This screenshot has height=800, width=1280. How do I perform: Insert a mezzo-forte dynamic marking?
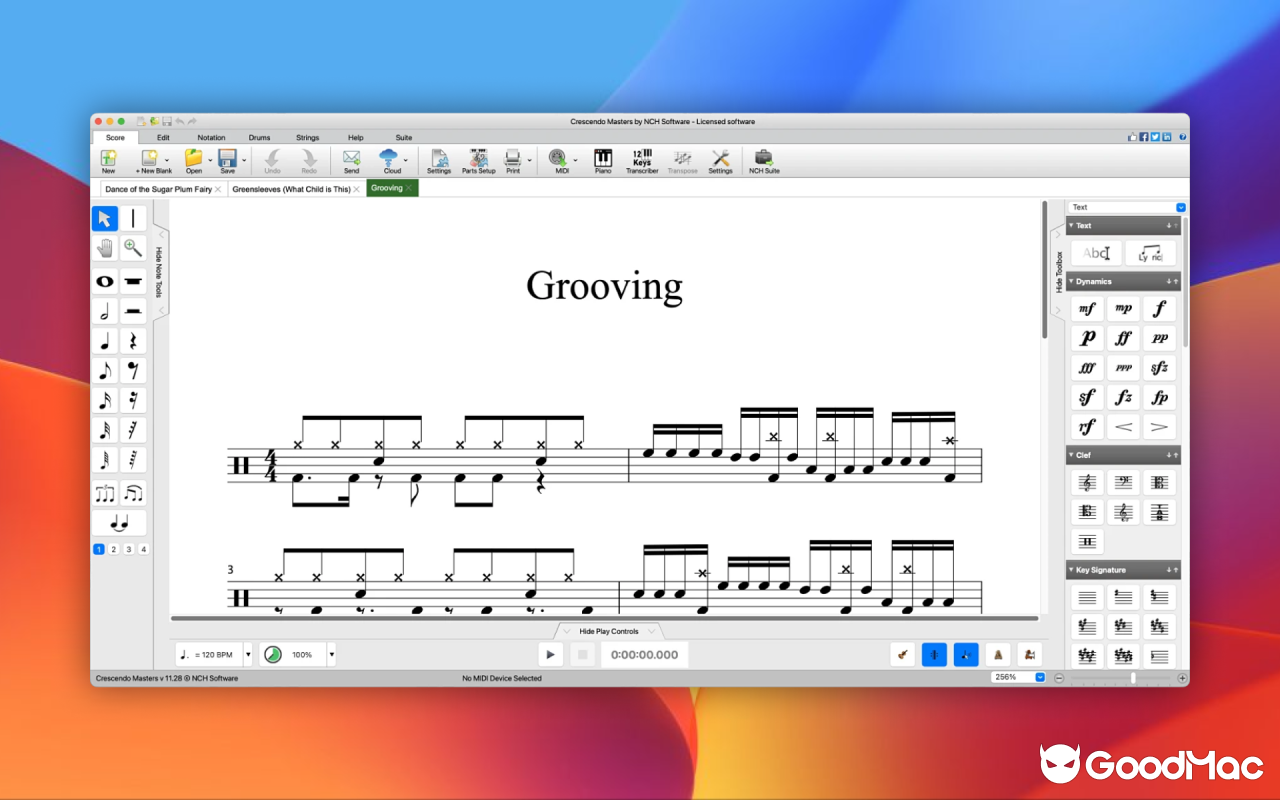[x=1086, y=308]
